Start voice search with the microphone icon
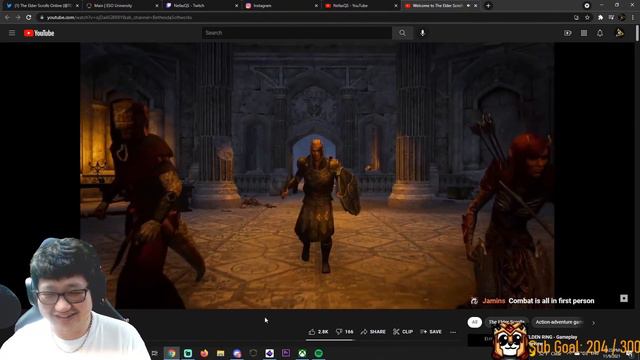 coord(422,33)
